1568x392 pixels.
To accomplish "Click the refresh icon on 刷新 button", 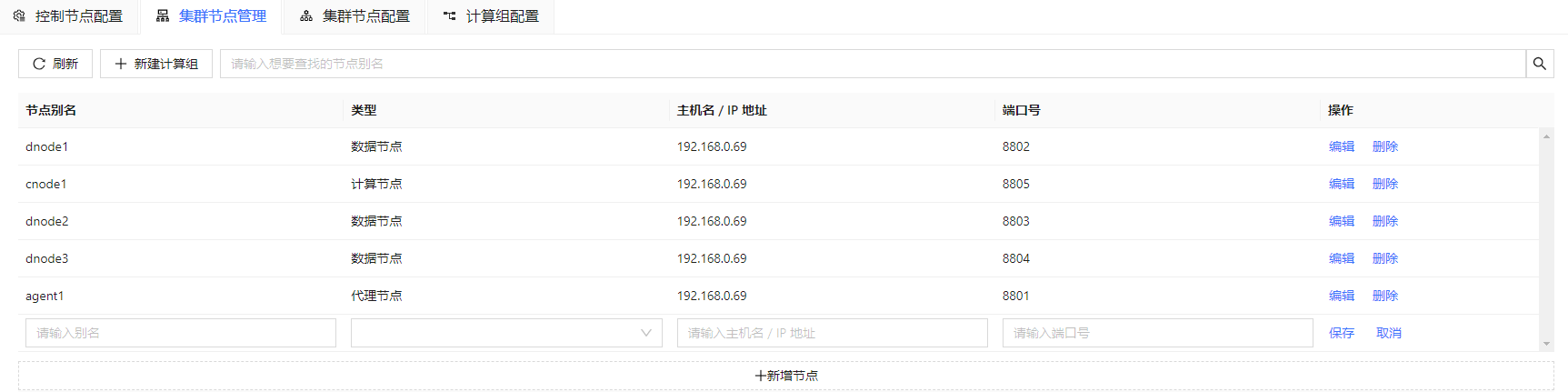I will click(39, 64).
